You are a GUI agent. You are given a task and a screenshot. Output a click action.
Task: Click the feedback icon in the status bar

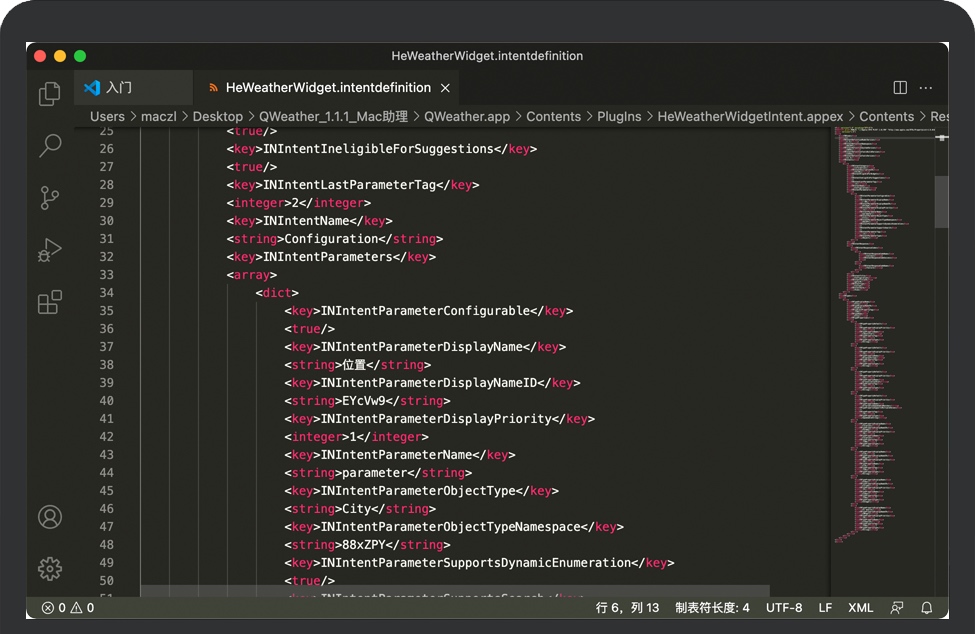(x=897, y=607)
